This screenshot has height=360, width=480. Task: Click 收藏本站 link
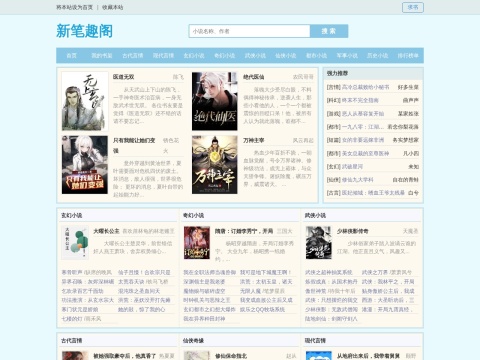coord(113,7)
